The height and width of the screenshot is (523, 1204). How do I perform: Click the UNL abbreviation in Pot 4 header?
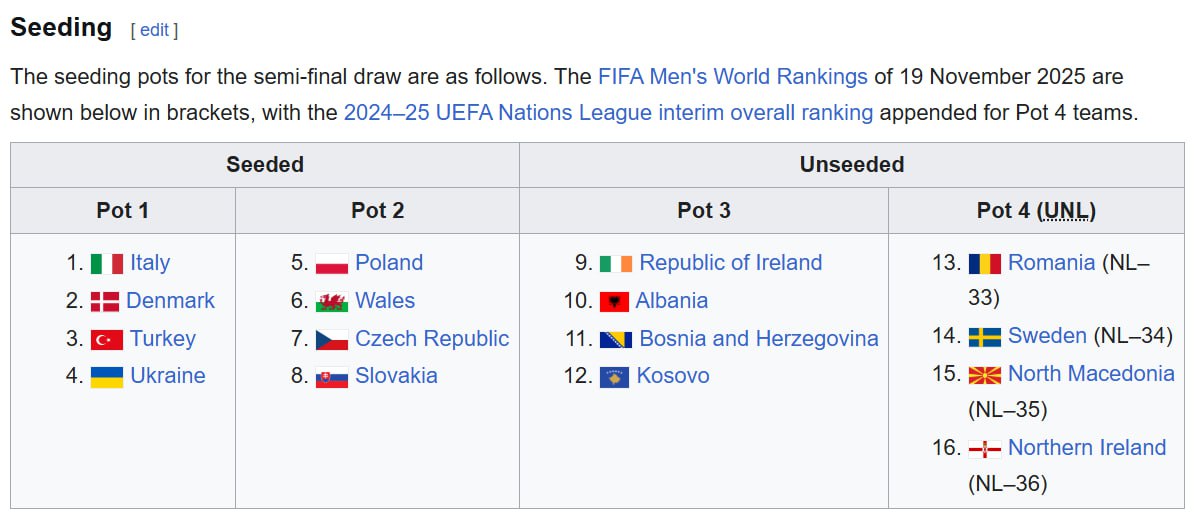1066,210
